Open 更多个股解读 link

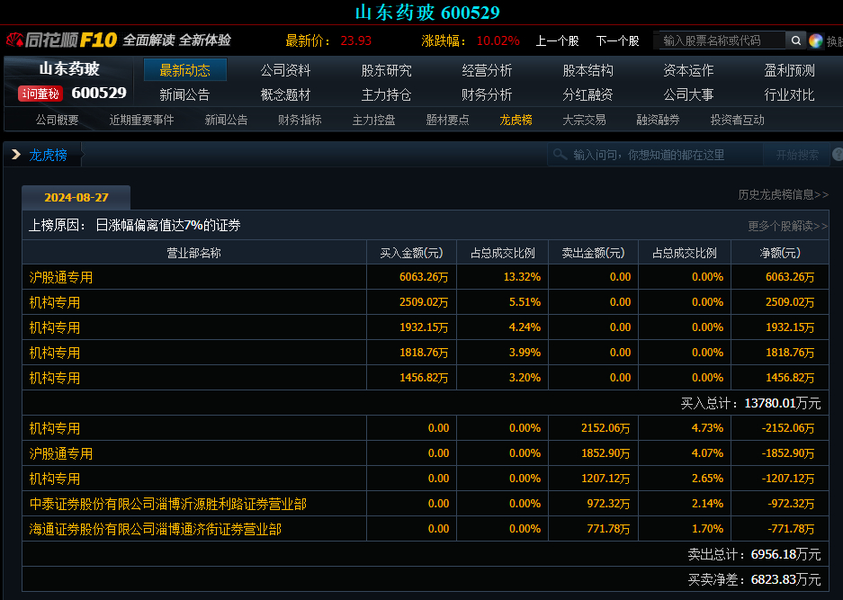788,226
